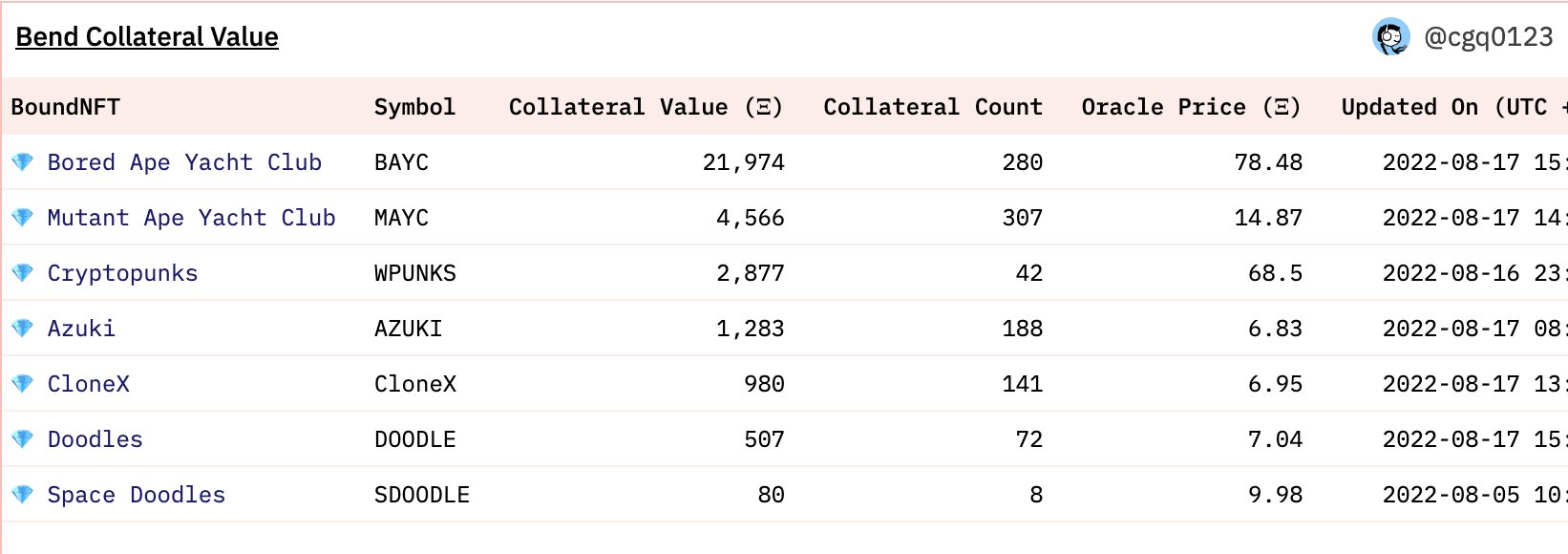Sort by the BoundNFT column header
The image size is (1568, 554).
[x=66, y=107]
